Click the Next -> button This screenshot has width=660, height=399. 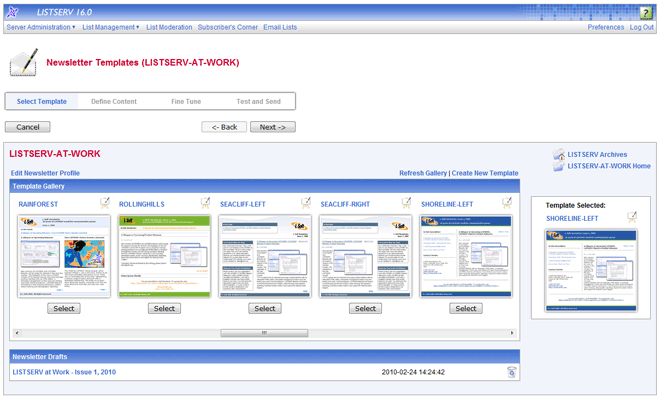tap(273, 127)
